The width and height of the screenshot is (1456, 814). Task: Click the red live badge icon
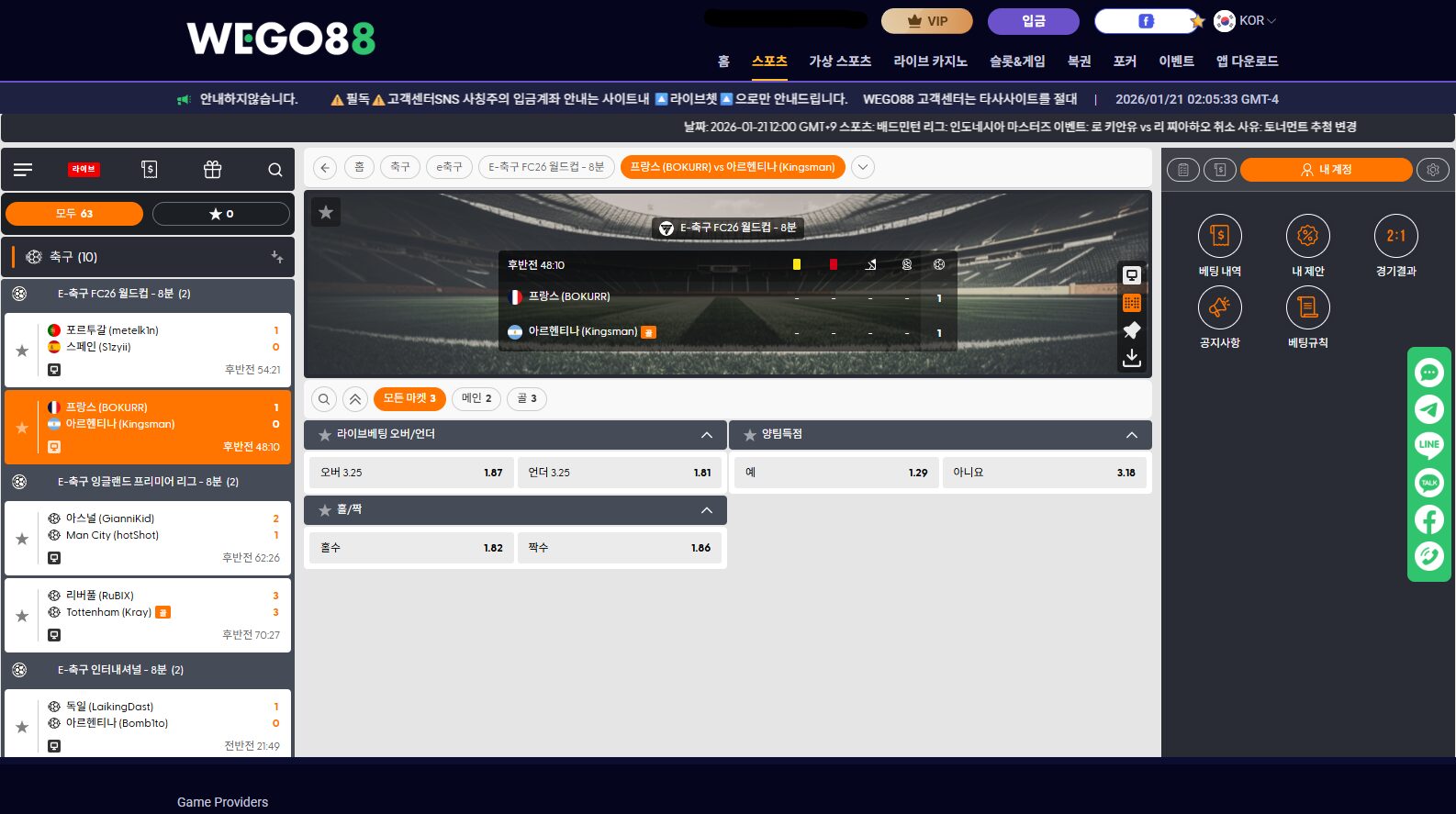[84, 170]
